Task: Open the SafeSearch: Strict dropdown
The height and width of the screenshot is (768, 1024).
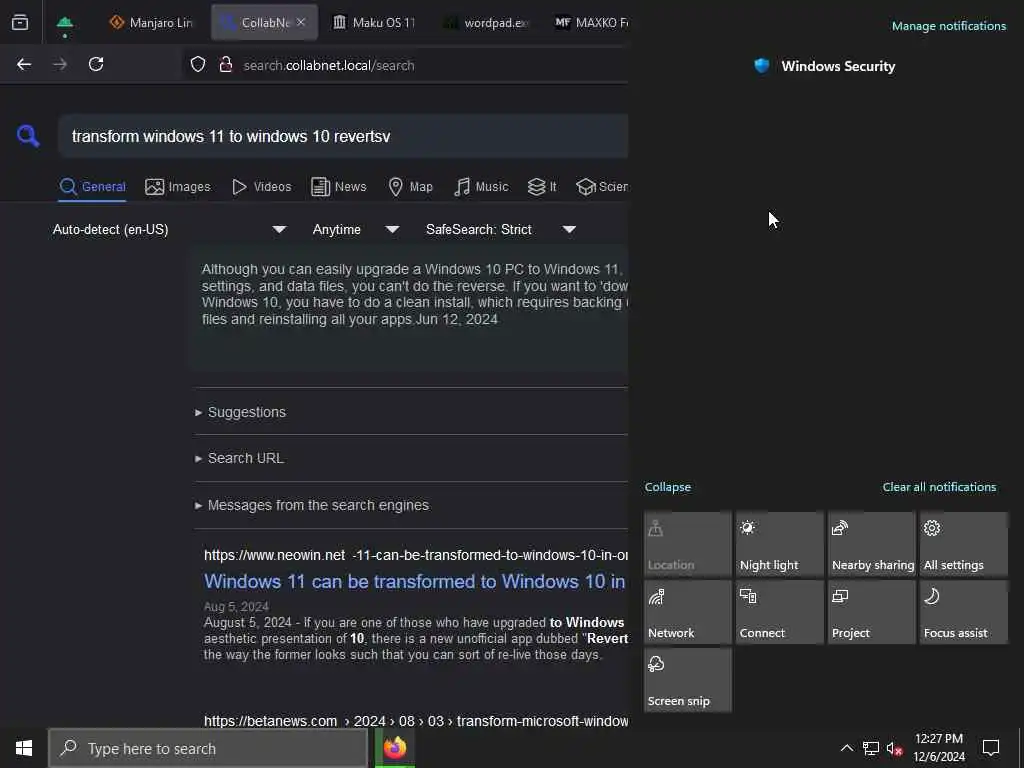Action: [x=500, y=229]
